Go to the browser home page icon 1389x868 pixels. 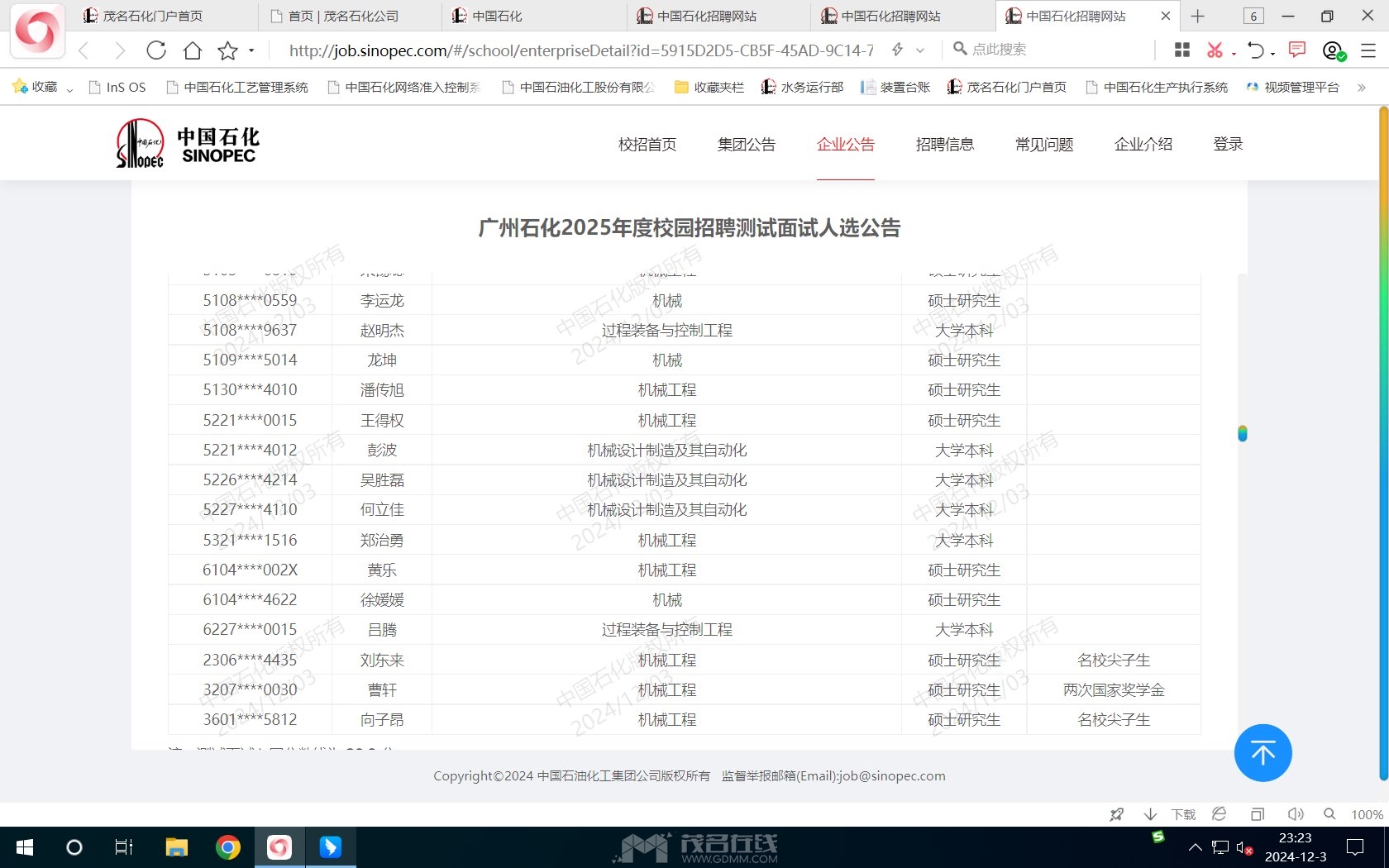(x=193, y=50)
